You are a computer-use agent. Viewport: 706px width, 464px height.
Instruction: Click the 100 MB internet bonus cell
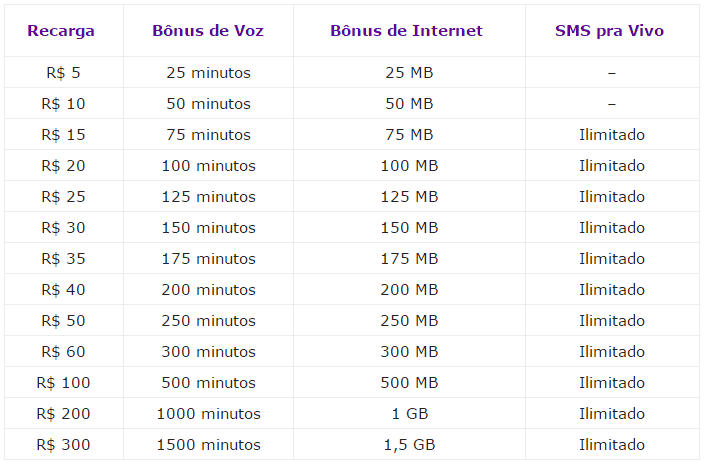coord(409,166)
